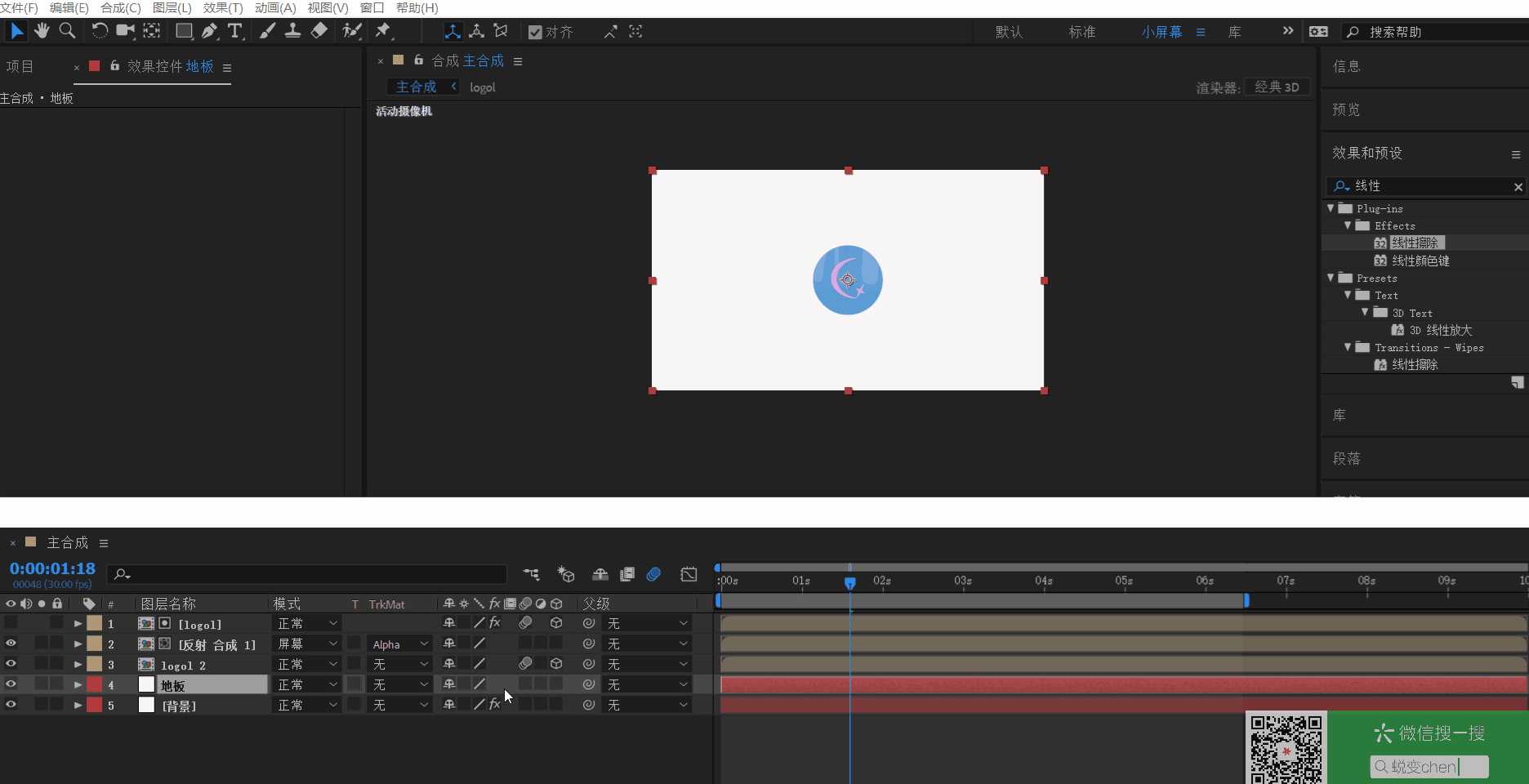This screenshot has width=1529, height=784.
Task: Select the Horizontal Type tool
Action: tap(235, 31)
